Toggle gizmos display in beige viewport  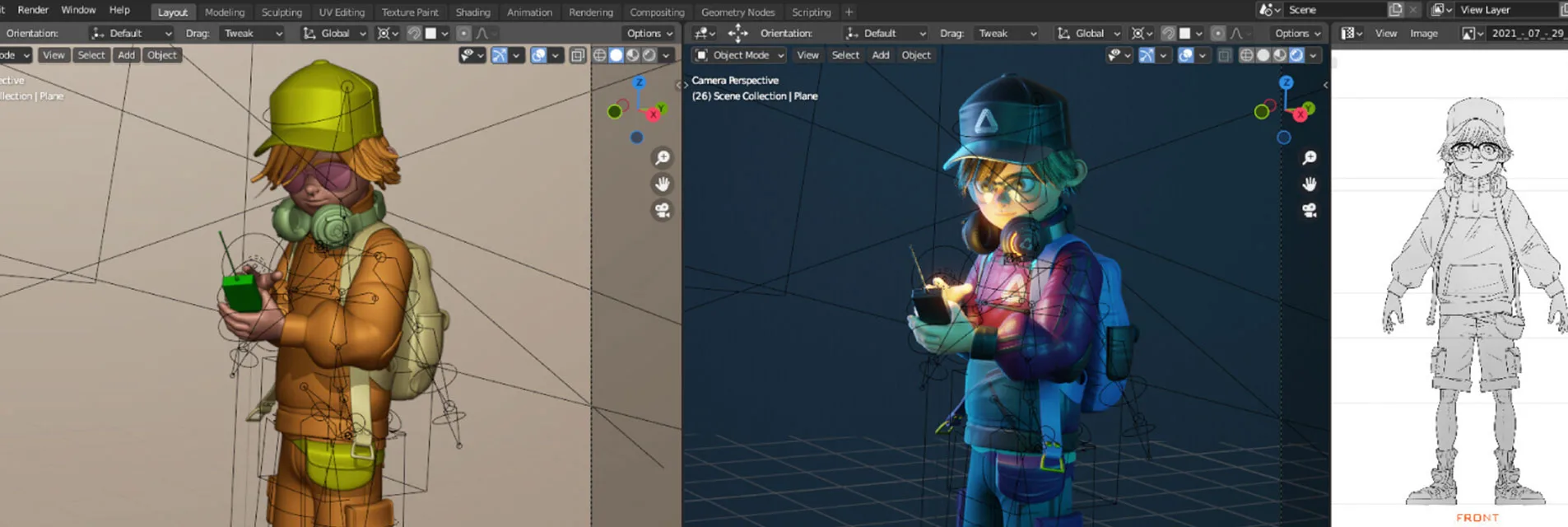[499, 55]
